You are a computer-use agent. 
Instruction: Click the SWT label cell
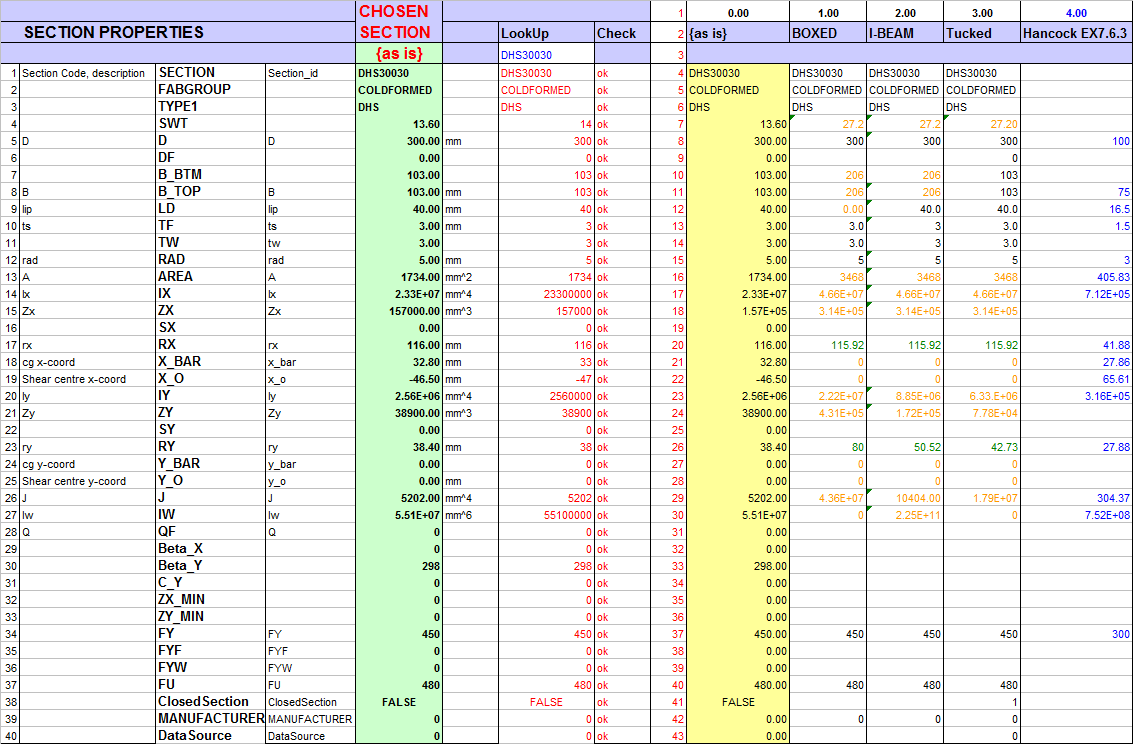[x=211, y=124]
